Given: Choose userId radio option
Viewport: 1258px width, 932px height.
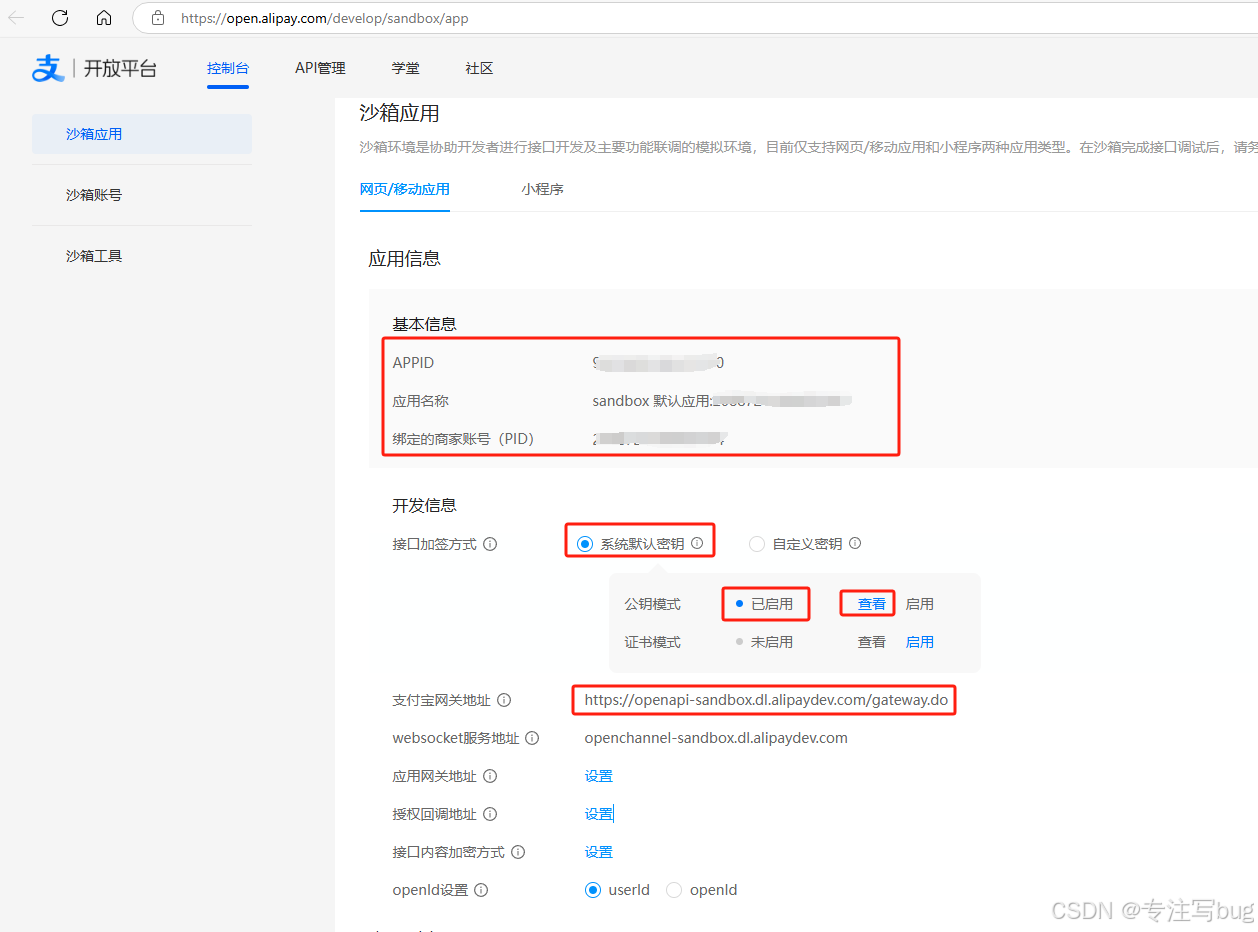Looking at the screenshot, I should [593, 890].
